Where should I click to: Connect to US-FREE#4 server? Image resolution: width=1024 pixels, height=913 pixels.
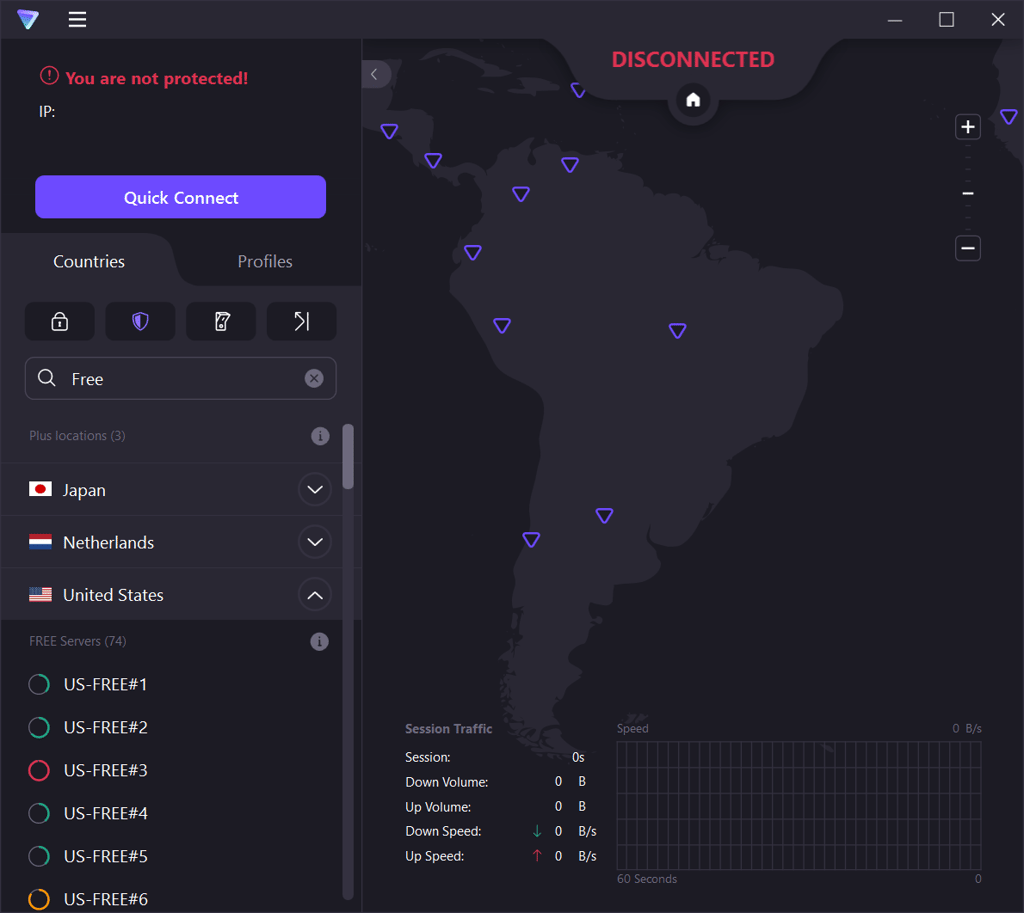[x=105, y=814]
